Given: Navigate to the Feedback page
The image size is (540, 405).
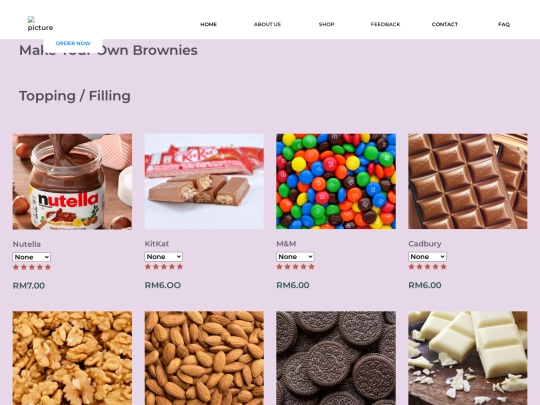Looking at the screenshot, I should pos(385,24).
